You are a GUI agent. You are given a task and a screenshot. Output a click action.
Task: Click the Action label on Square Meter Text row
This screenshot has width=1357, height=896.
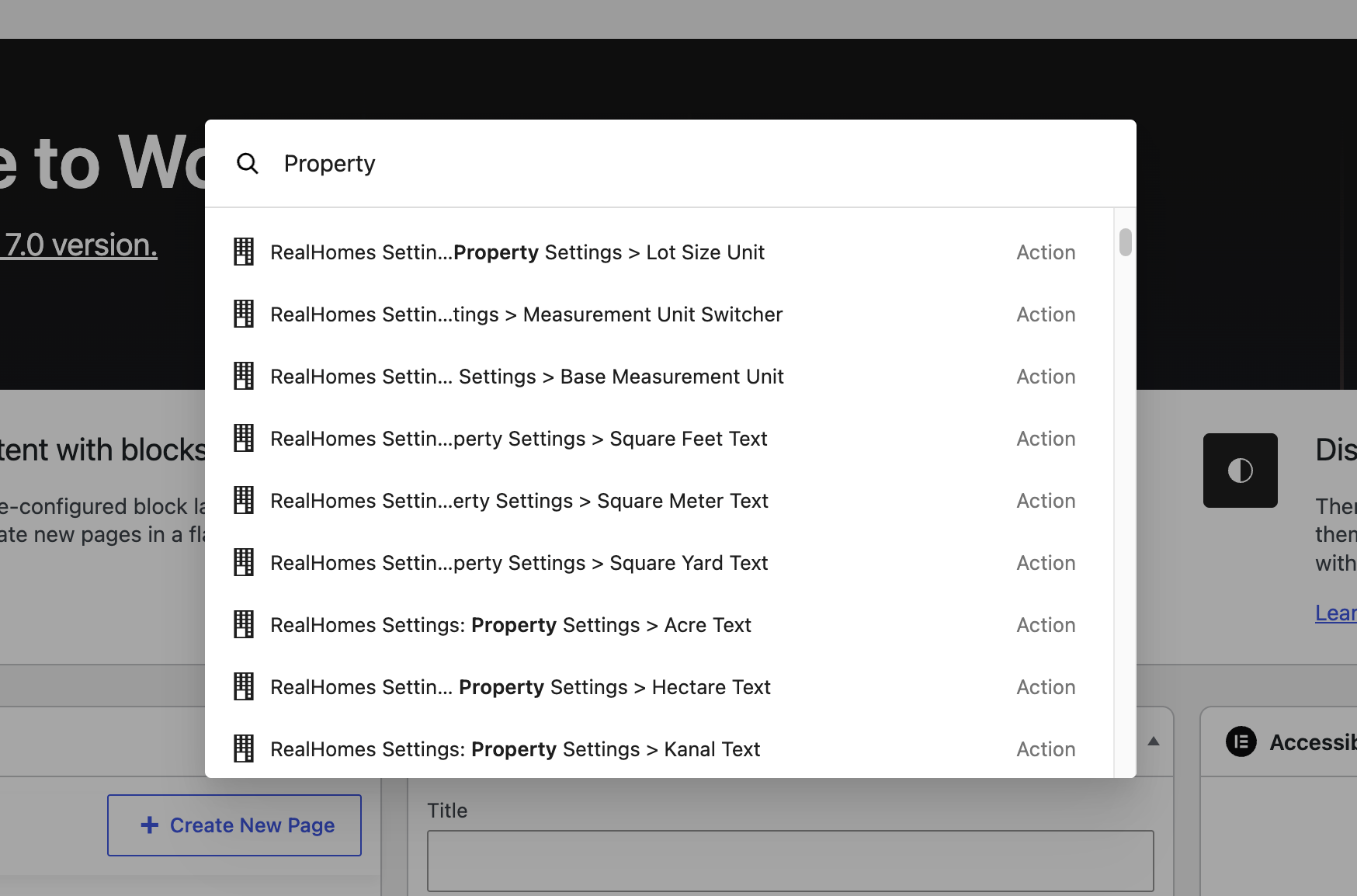tap(1046, 501)
